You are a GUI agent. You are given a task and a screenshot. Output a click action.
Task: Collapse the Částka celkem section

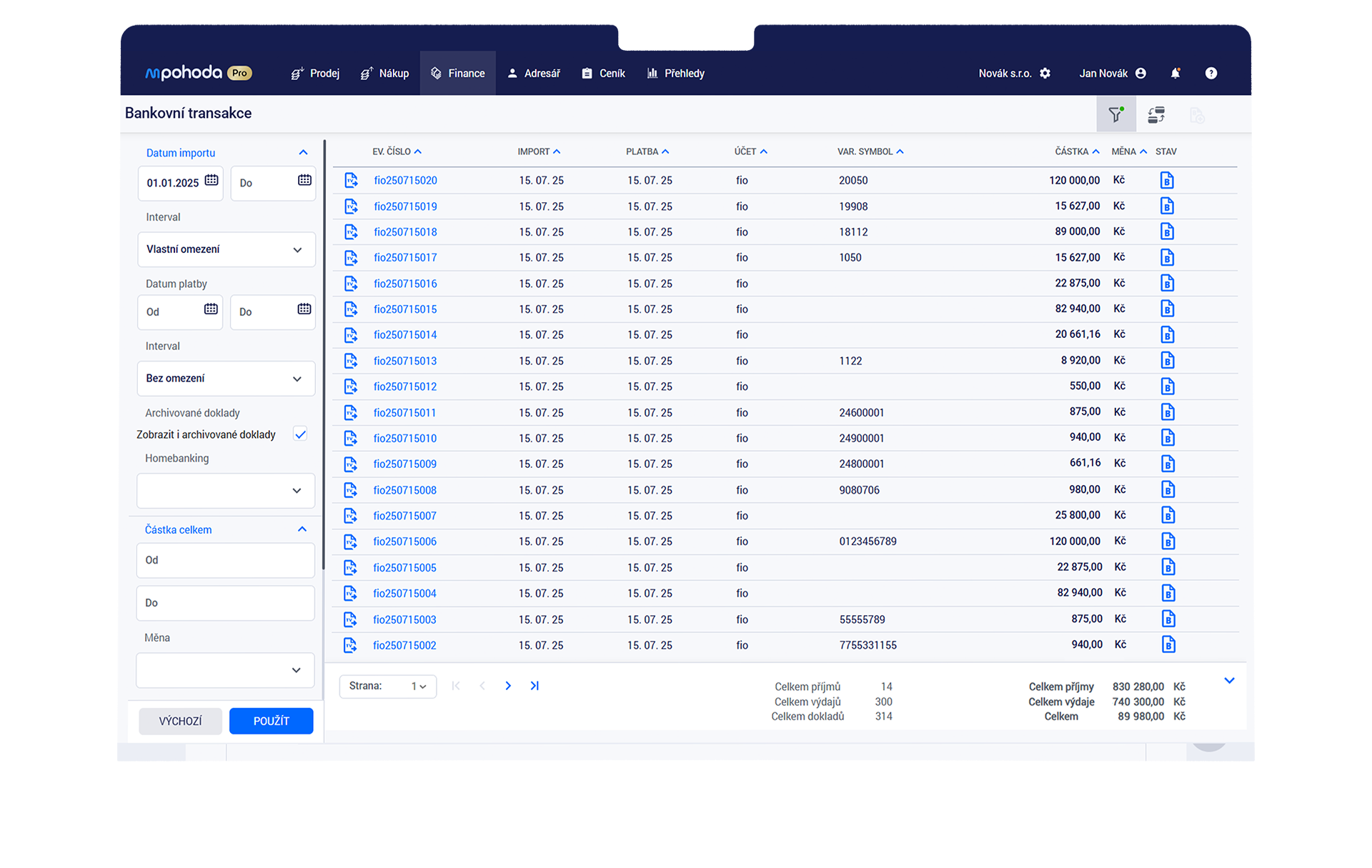coord(302,529)
